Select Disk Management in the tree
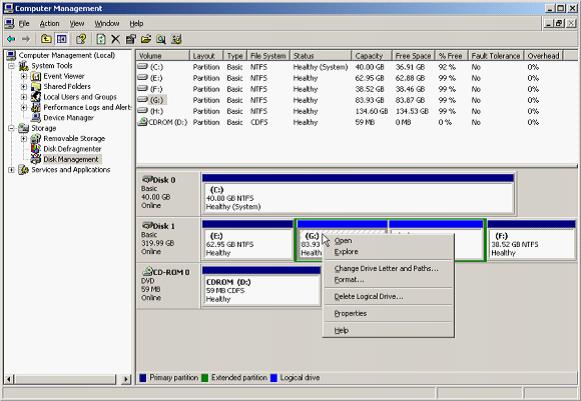The image size is (581, 401). coord(71,159)
